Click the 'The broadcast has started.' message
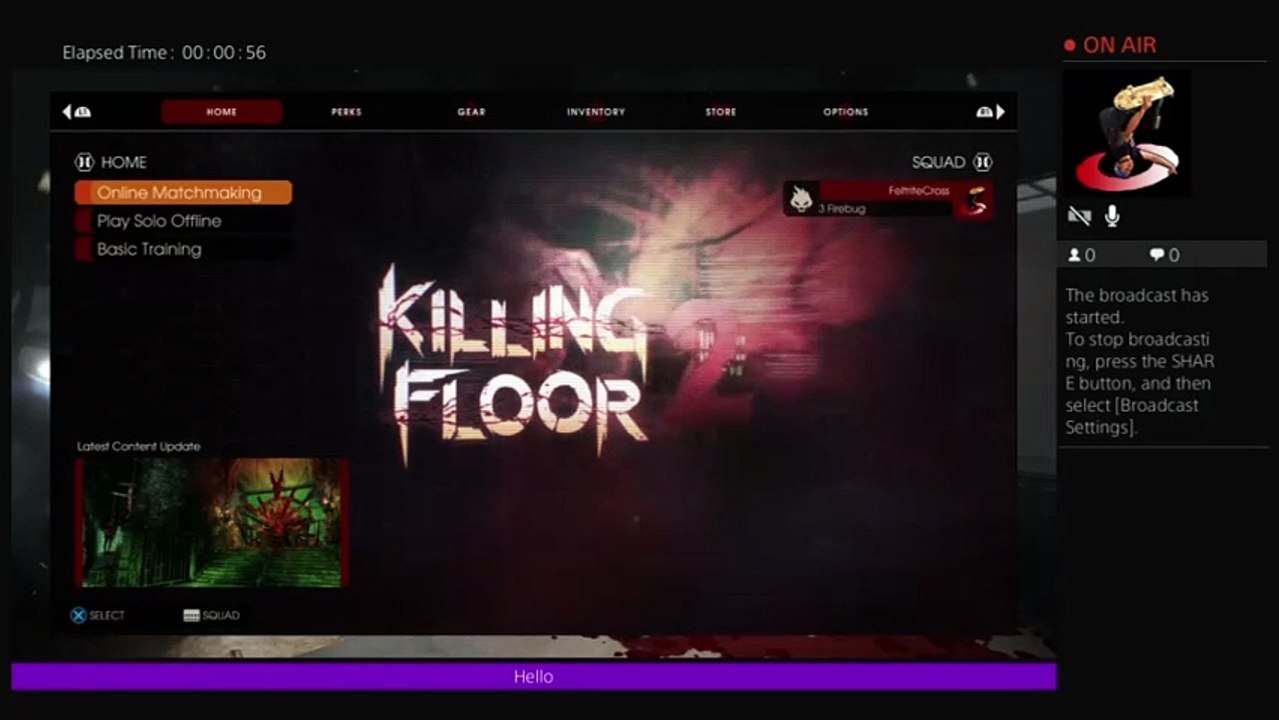The width and height of the screenshot is (1279, 720). (x=1137, y=306)
